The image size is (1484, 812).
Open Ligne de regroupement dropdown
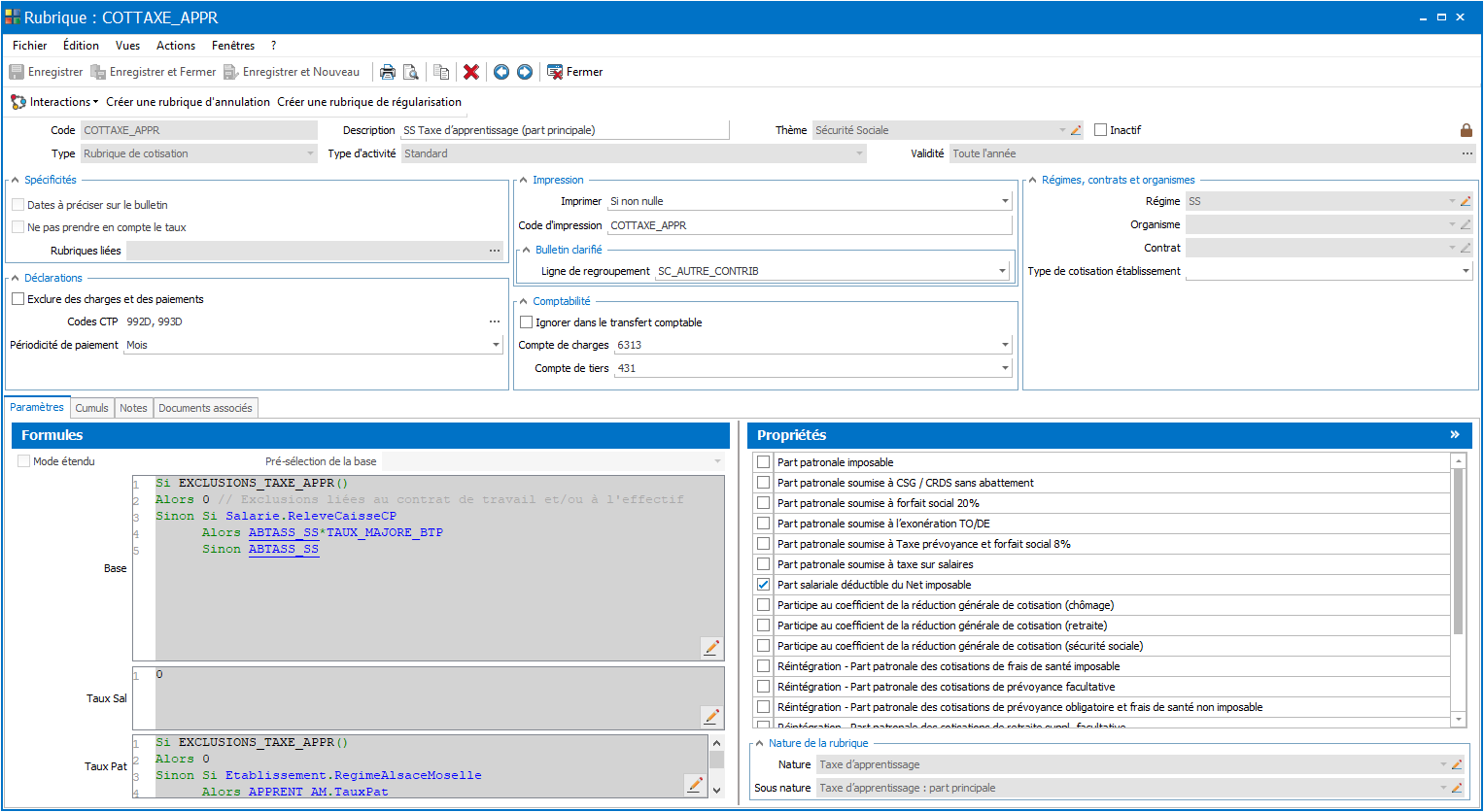[x=1003, y=271]
